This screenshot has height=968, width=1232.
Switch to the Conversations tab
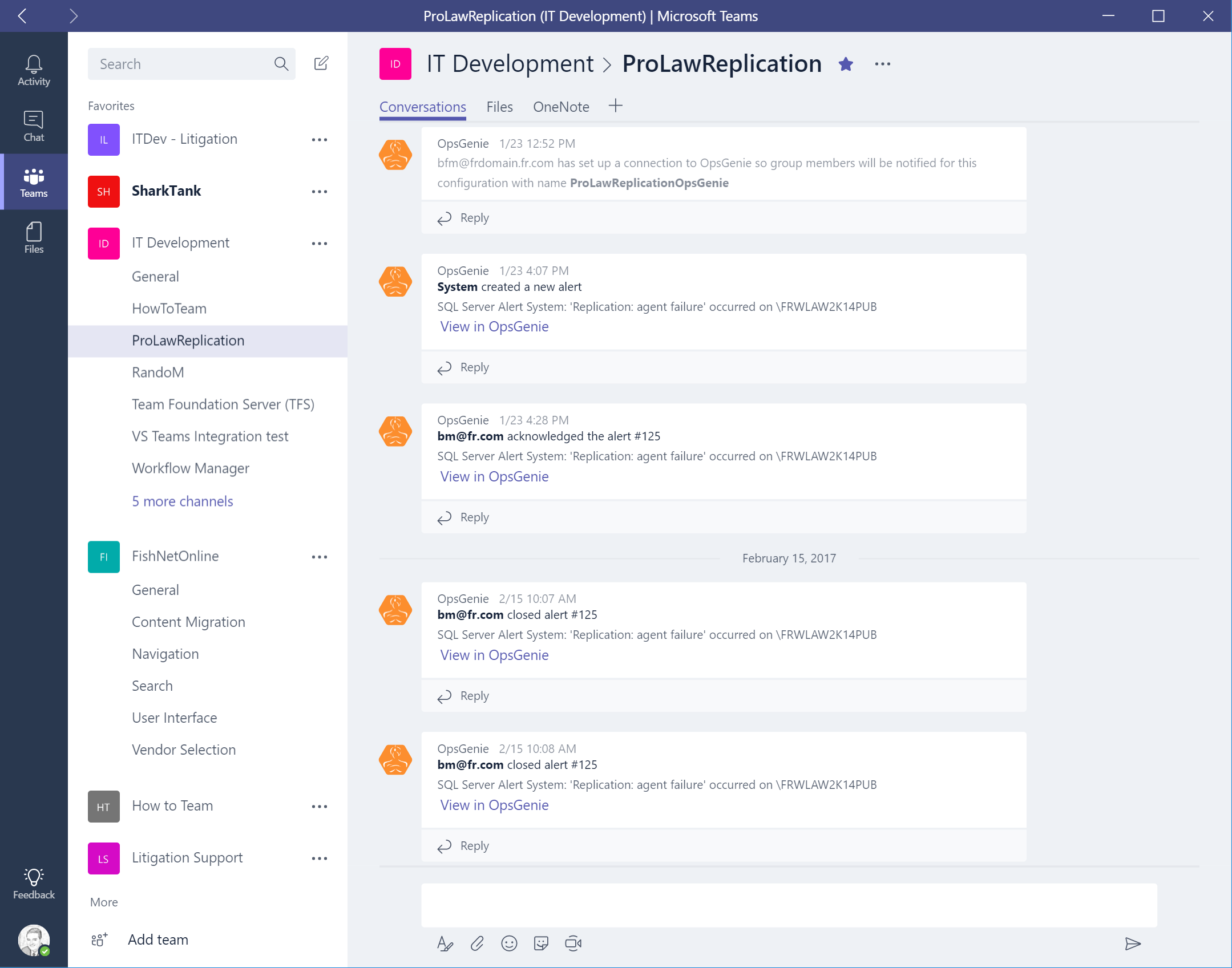tap(423, 107)
